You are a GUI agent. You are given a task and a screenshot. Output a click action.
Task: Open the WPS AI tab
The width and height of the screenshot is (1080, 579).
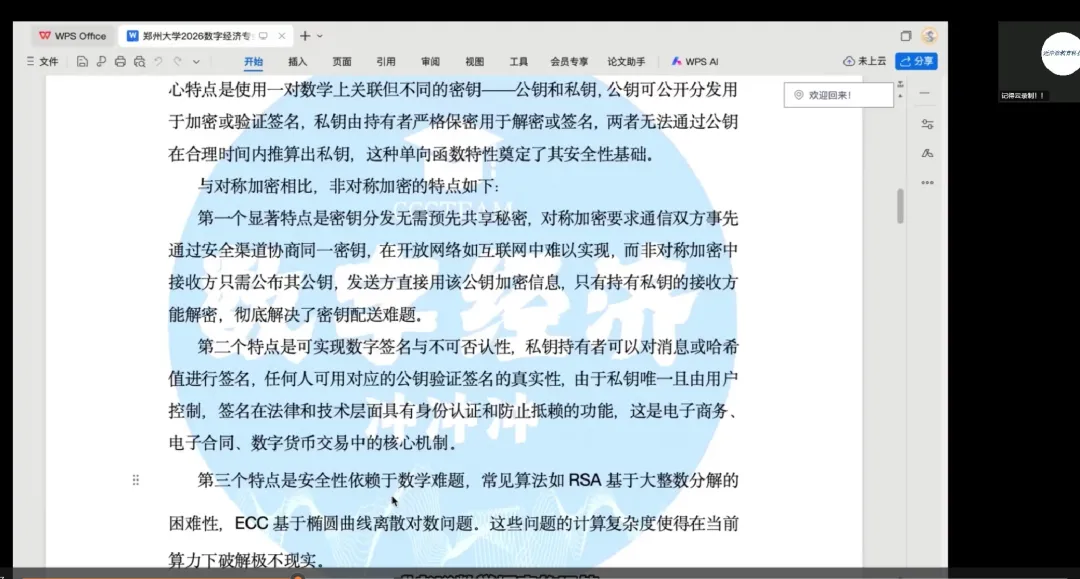coord(695,61)
